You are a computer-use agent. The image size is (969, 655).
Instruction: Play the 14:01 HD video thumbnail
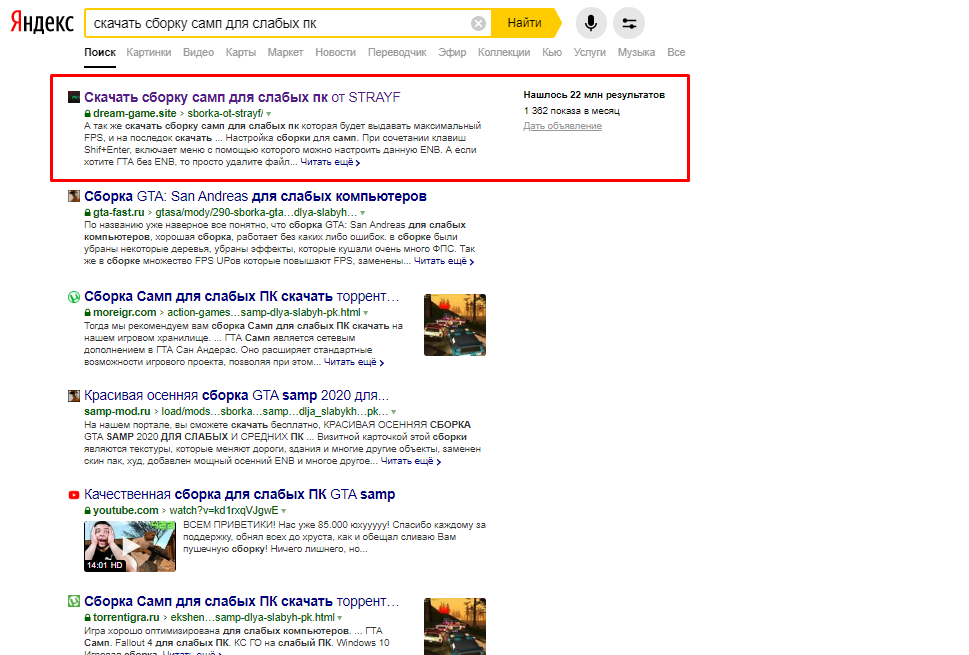point(130,546)
